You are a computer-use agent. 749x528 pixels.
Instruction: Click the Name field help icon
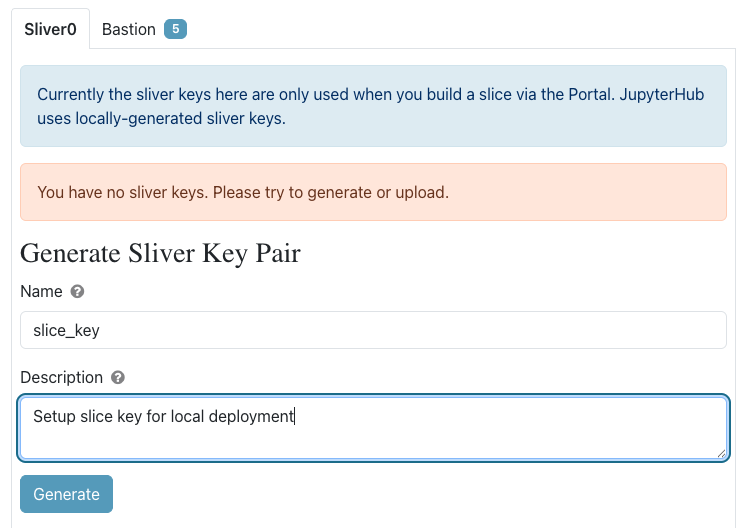pos(78,292)
